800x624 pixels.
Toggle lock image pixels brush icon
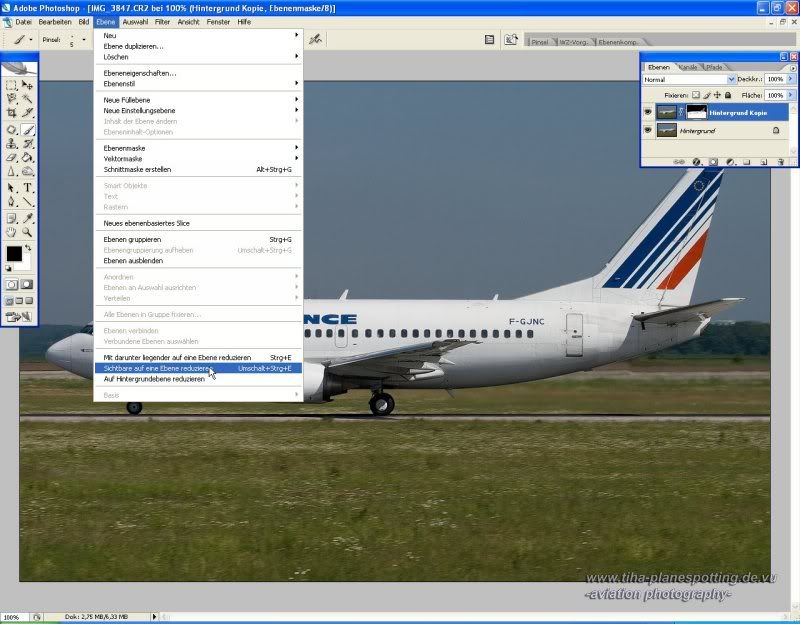[707, 95]
